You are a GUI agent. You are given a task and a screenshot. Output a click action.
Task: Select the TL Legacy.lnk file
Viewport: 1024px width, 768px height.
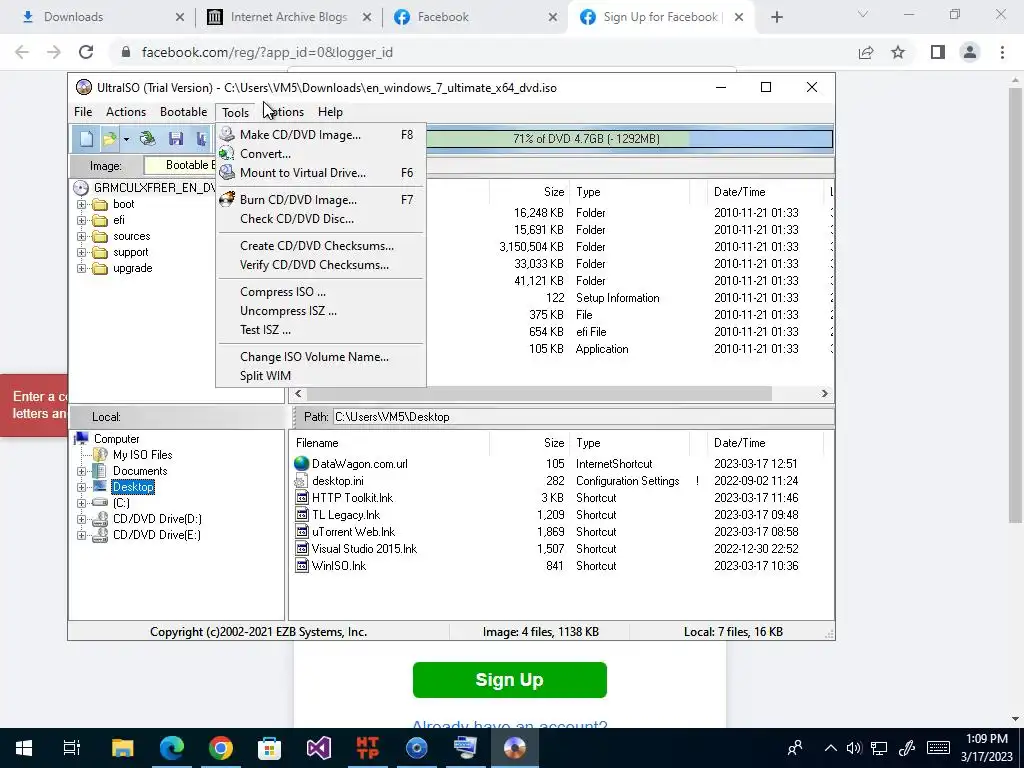(345, 515)
